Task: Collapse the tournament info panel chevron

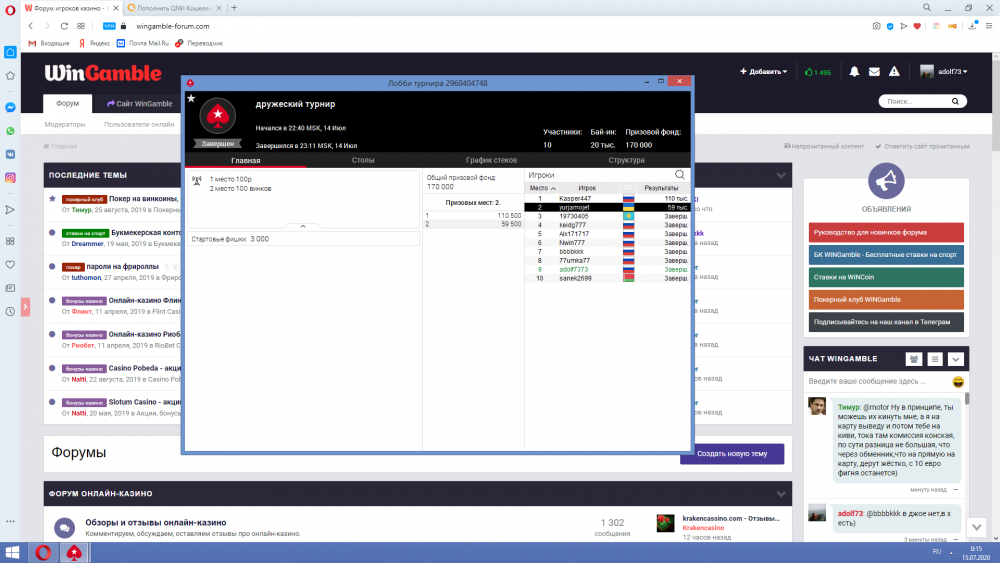Action: click(x=303, y=227)
